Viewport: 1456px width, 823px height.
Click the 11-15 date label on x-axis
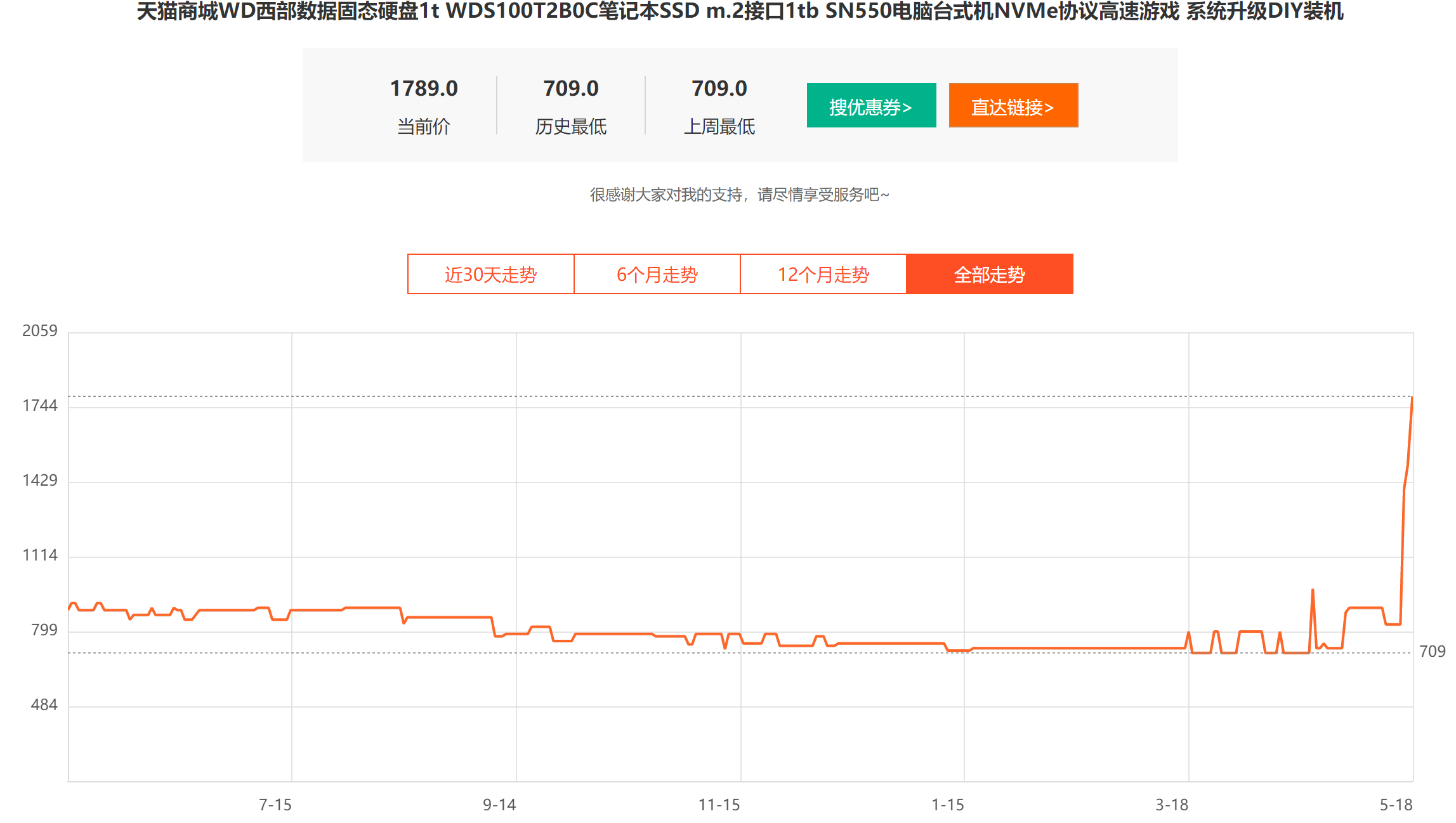pyautogui.click(x=719, y=805)
